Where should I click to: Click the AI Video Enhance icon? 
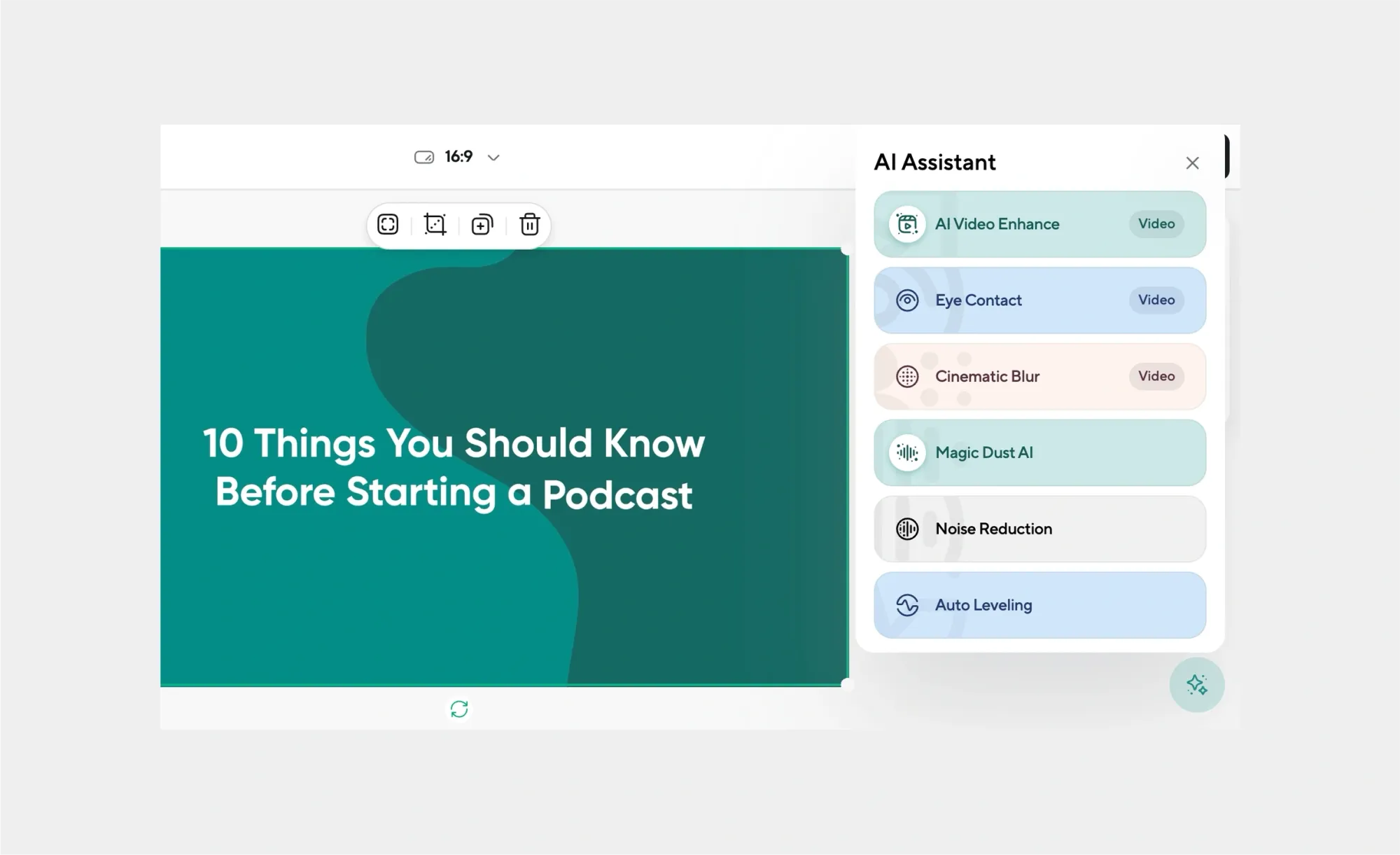click(x=907, y=224)
